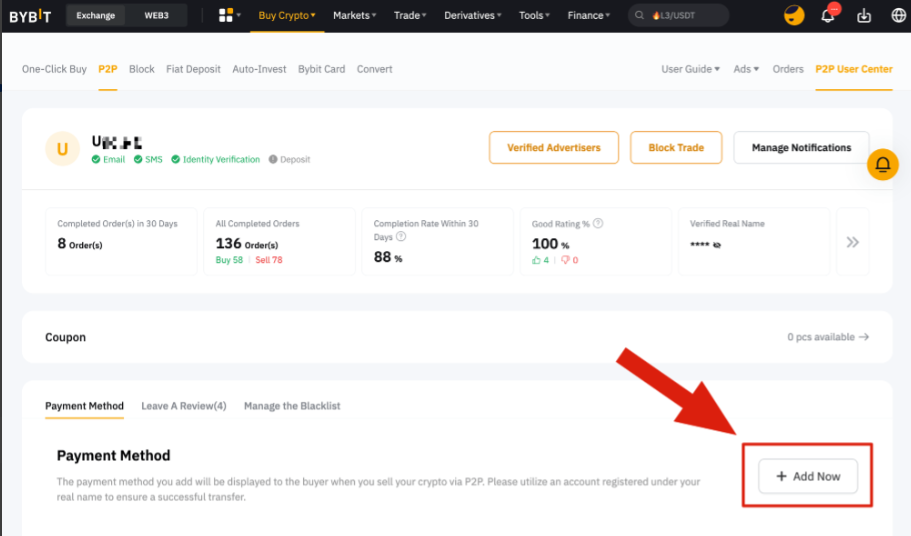Screen dimensions: 911x536
Task: Click the U profile avatar circle
Action: pyautogui.click(x=62, y=149)
